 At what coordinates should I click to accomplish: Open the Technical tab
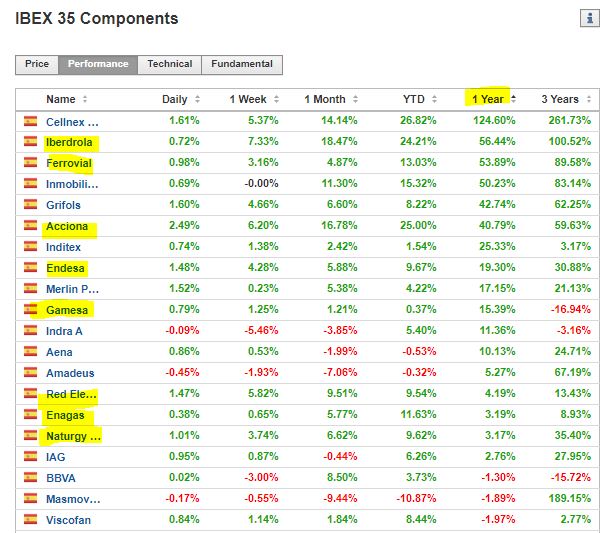[x=170, y=64]
